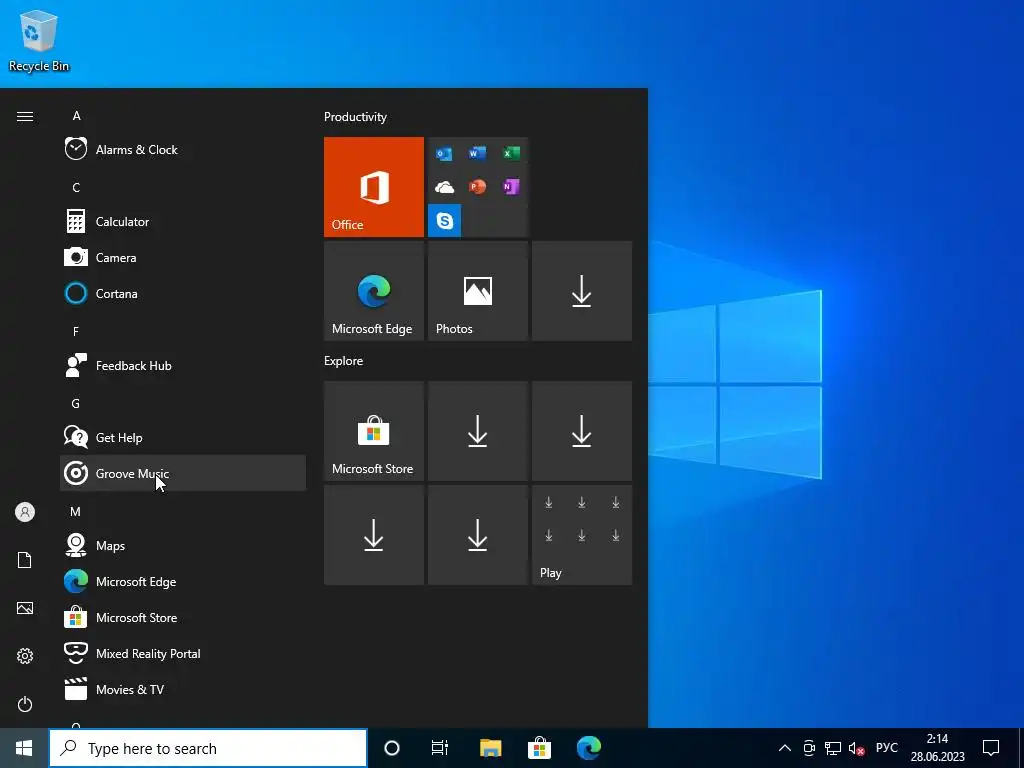Viewport: 1024px width, 768px height.
Task: Open Settings gear in the Start sidebar
Action: point(25,656)
